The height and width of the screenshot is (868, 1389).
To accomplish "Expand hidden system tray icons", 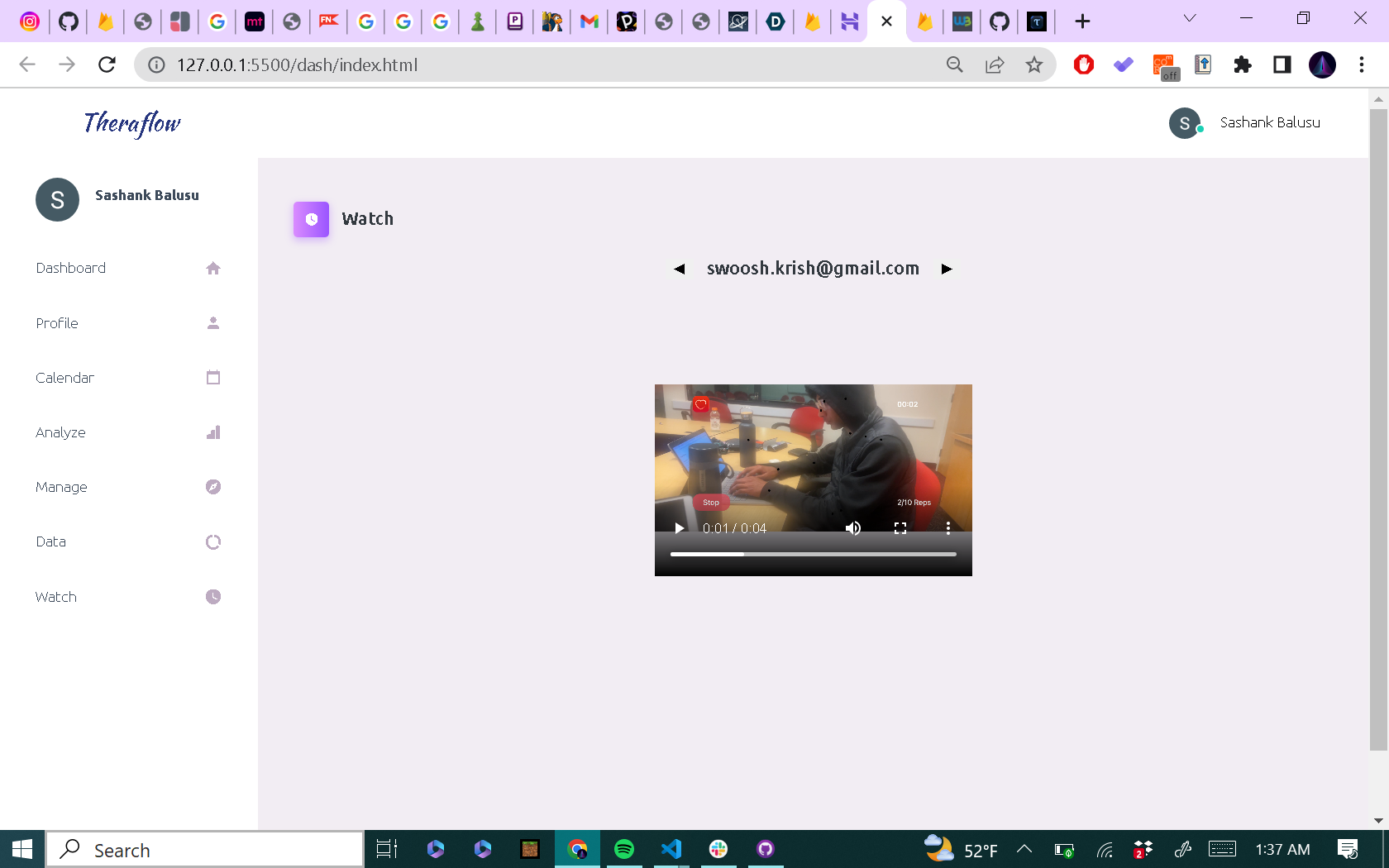I will 1024,849.
